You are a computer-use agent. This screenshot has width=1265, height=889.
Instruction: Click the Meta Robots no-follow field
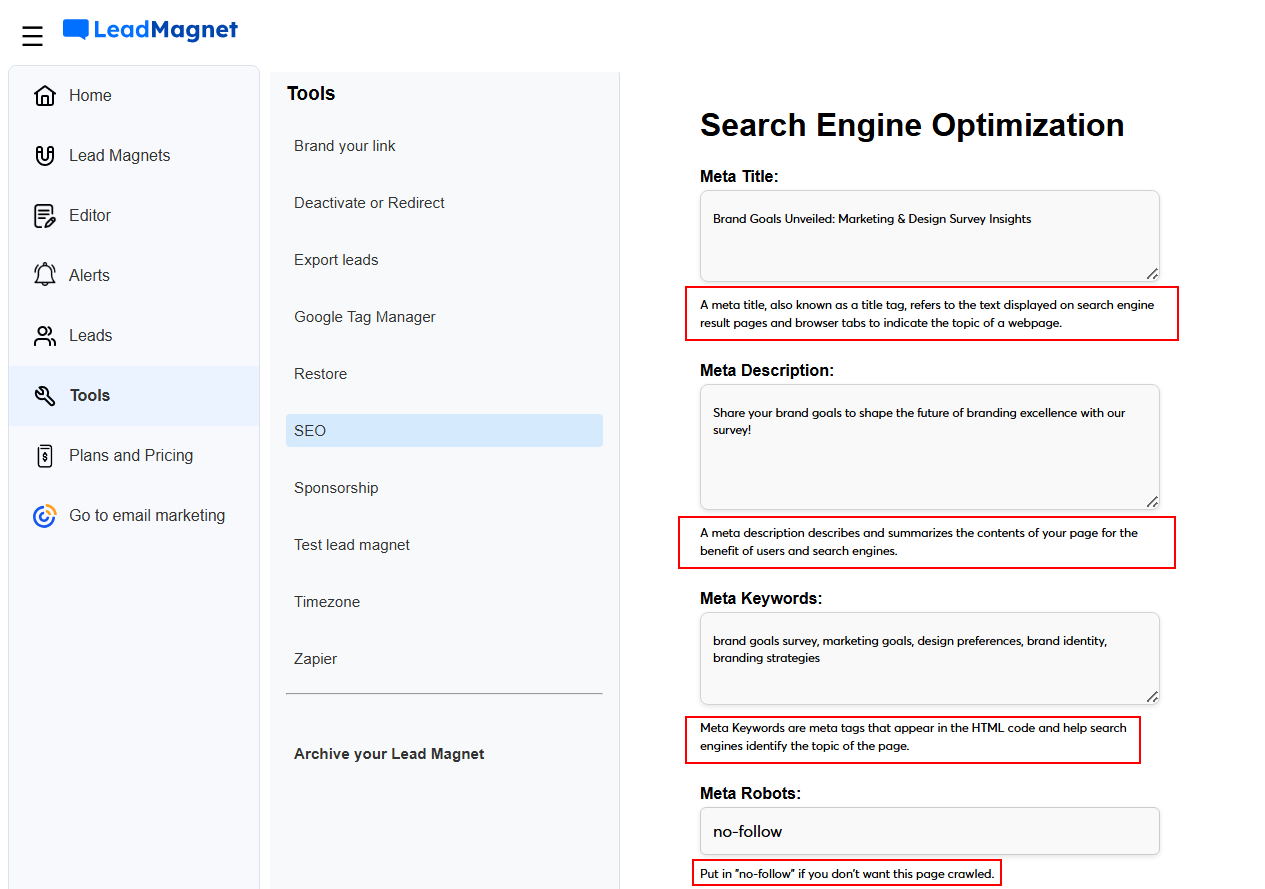pos(929,831)
